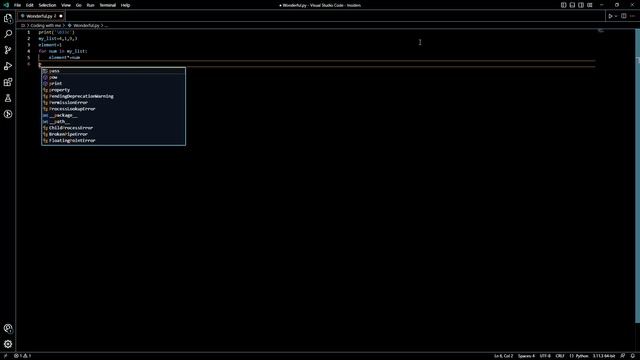
Task: Open the Search view in activity bar
Action: tap(8, 34)
